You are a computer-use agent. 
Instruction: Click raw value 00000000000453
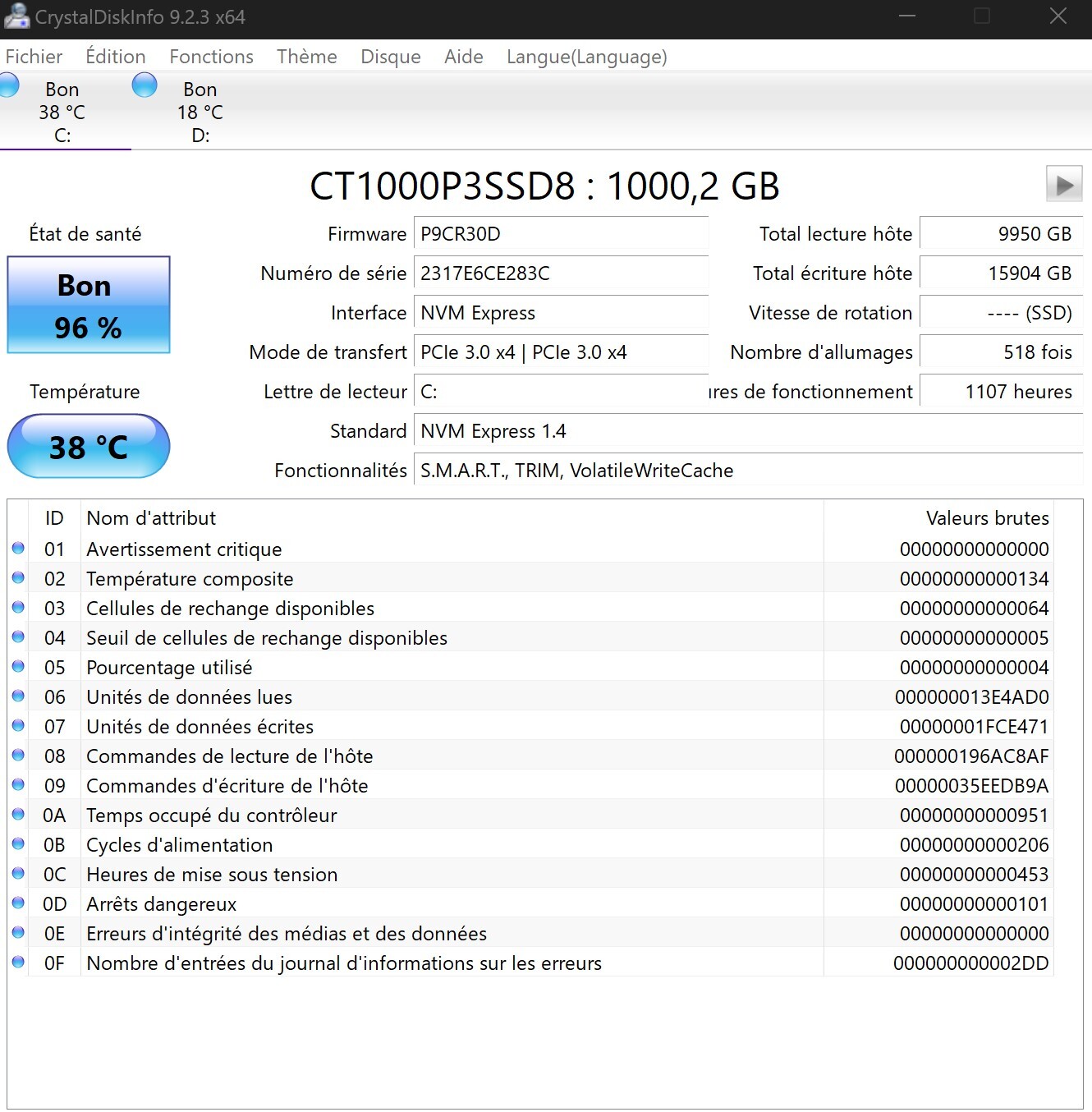point(974,875)
